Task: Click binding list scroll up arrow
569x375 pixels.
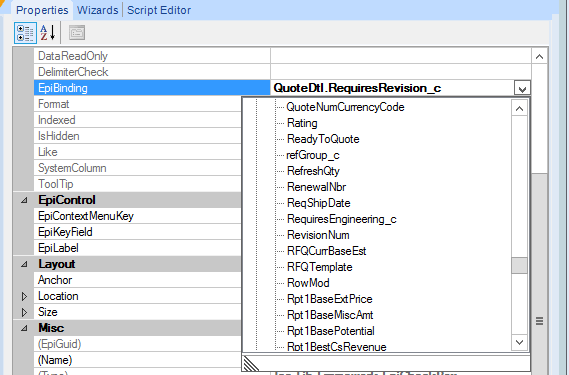Action: (519, 109)
